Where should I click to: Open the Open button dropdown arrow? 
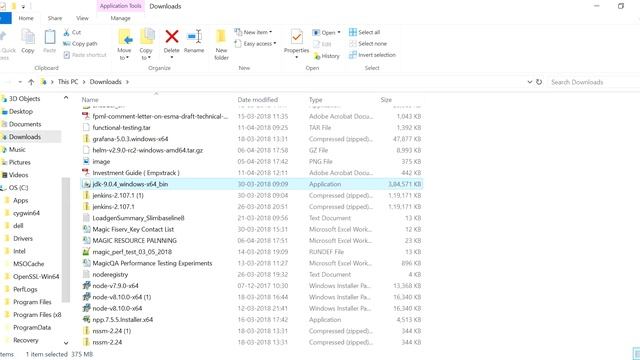point(339,32)
